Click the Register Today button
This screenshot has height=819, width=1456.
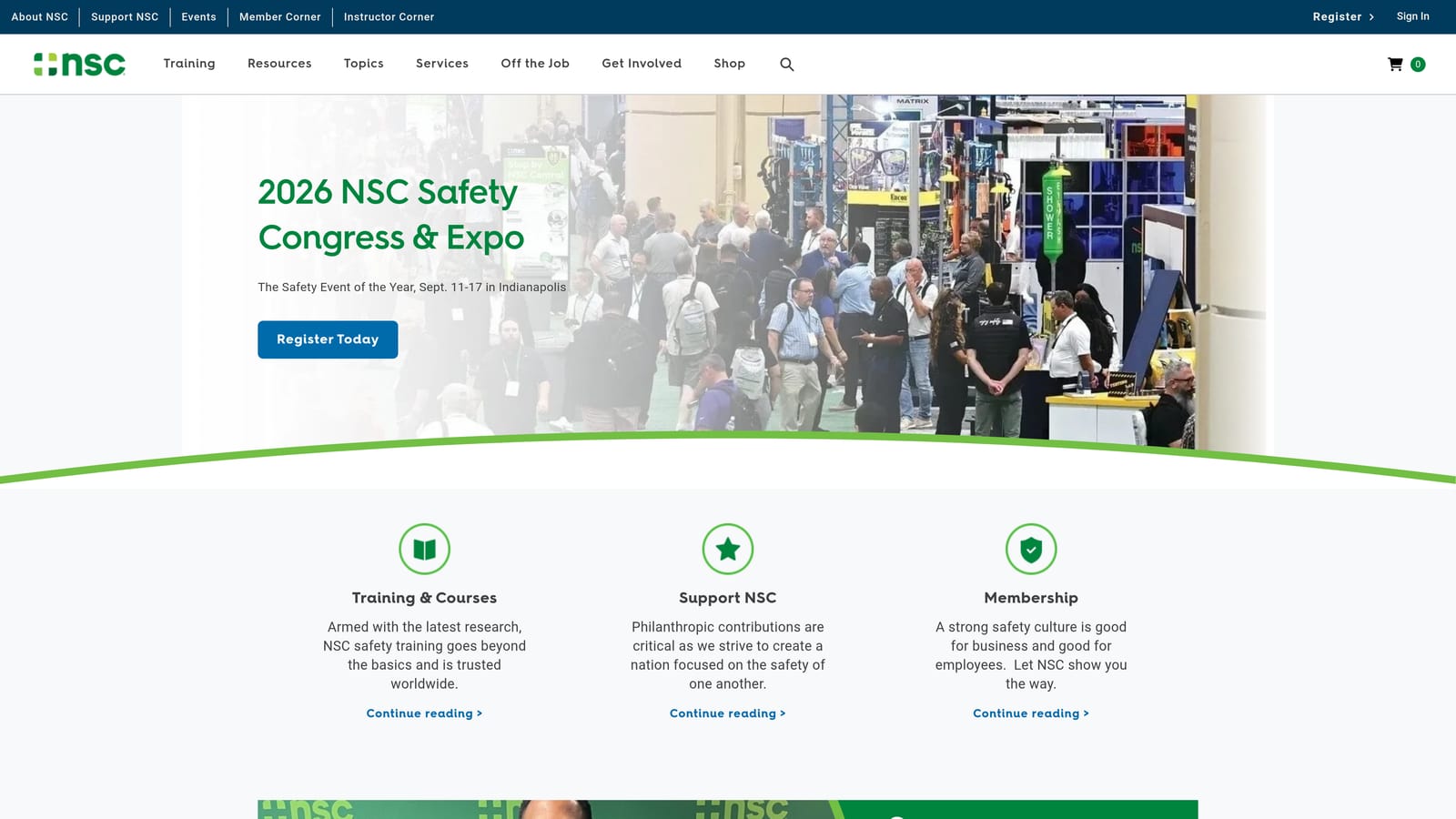(x=328, y=339)
